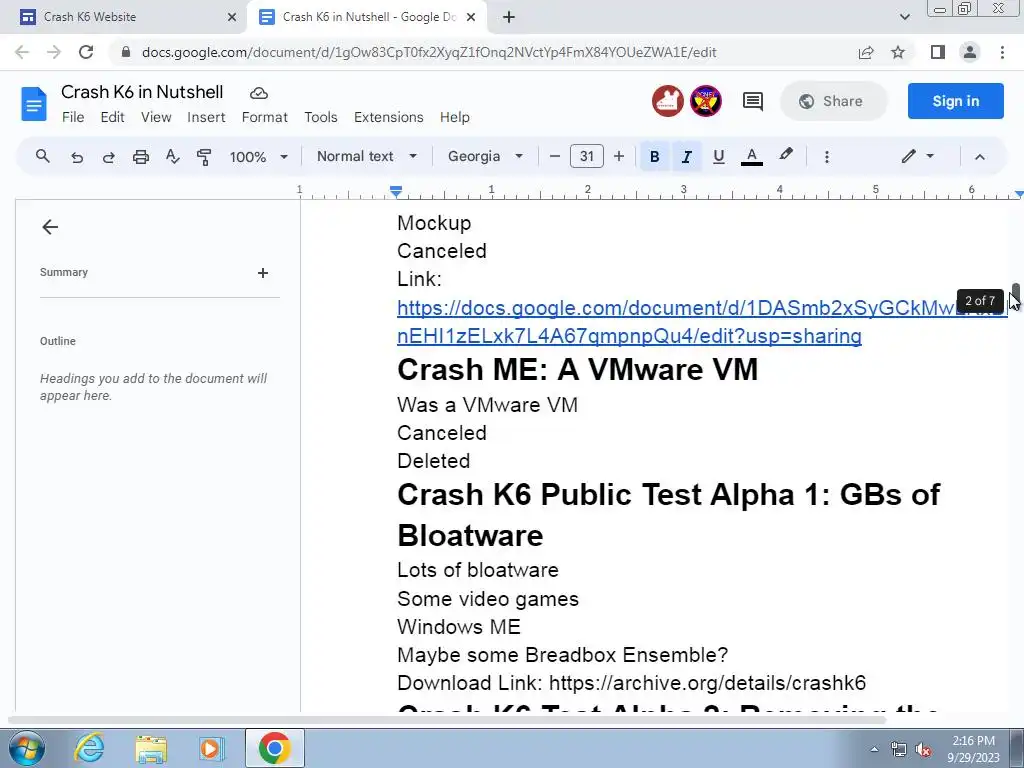This screenshot has width=1024, height=768.
Task: Click the document title Crash K6 in Nutshell
Action: pyautogui.click(x=142, y=92)
